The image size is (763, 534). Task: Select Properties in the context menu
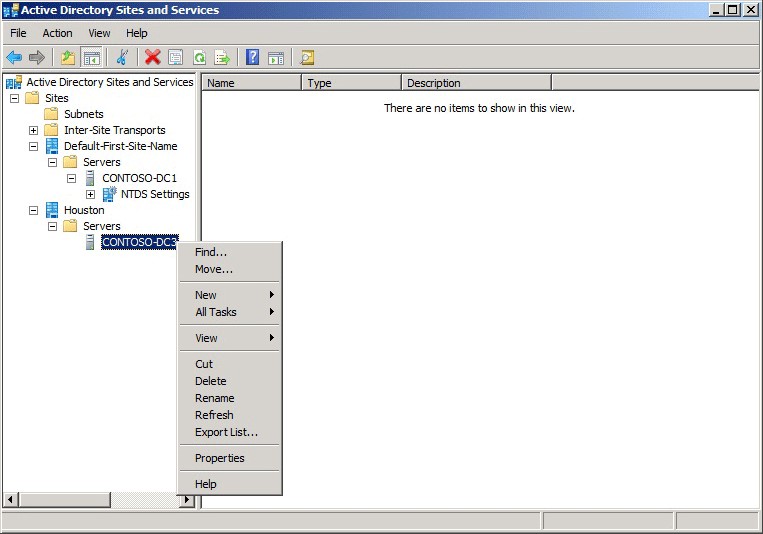219,458
